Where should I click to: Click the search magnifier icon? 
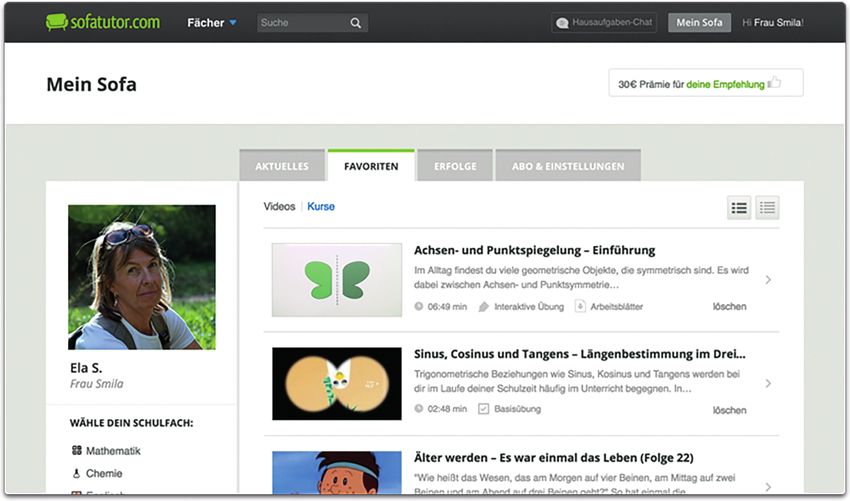356,23
